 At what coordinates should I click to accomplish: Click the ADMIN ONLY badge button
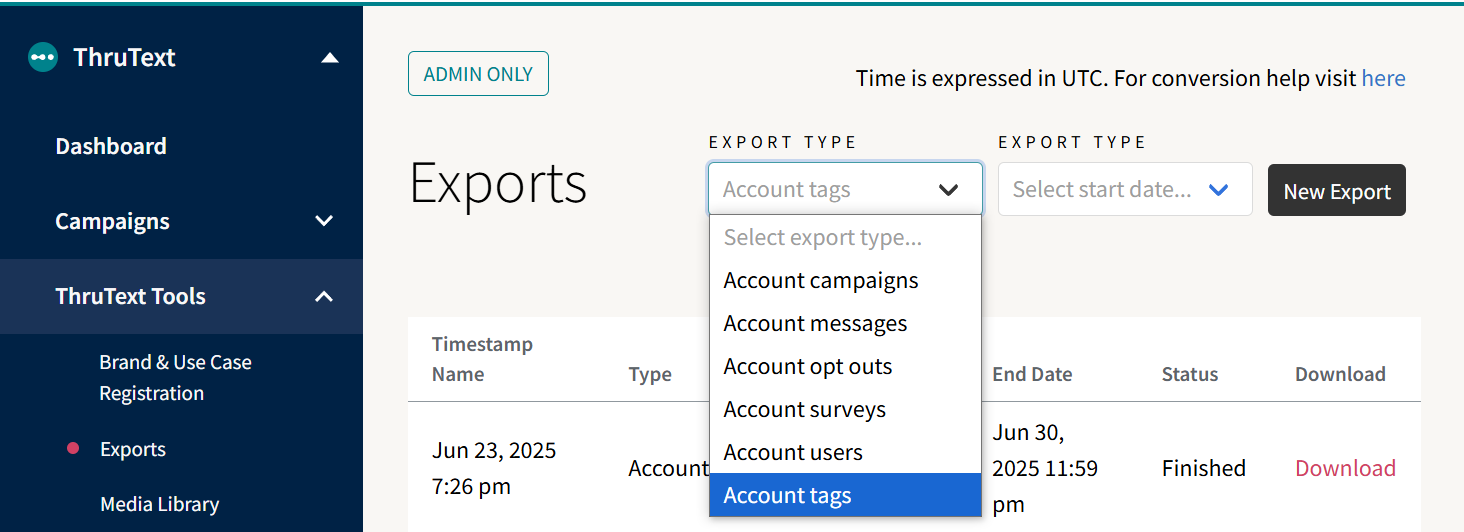tap(478, 74)
